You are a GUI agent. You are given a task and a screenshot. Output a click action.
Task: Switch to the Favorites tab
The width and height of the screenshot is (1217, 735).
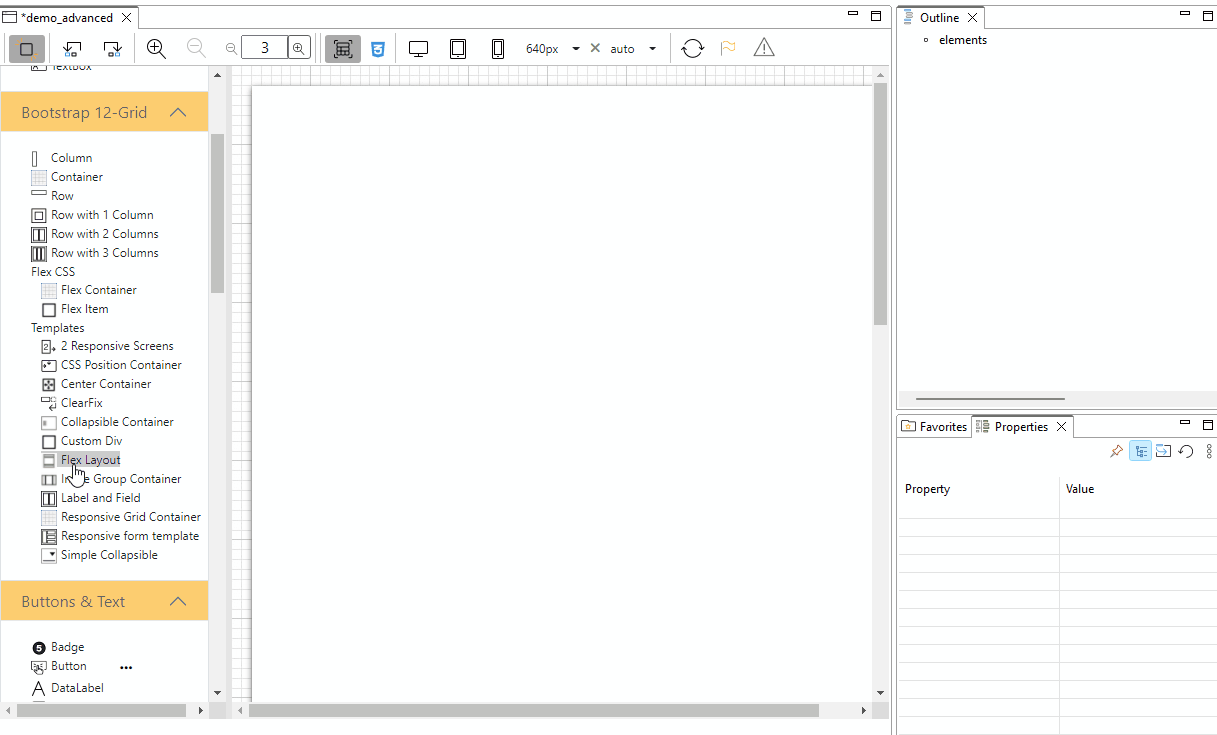[935, 427]
